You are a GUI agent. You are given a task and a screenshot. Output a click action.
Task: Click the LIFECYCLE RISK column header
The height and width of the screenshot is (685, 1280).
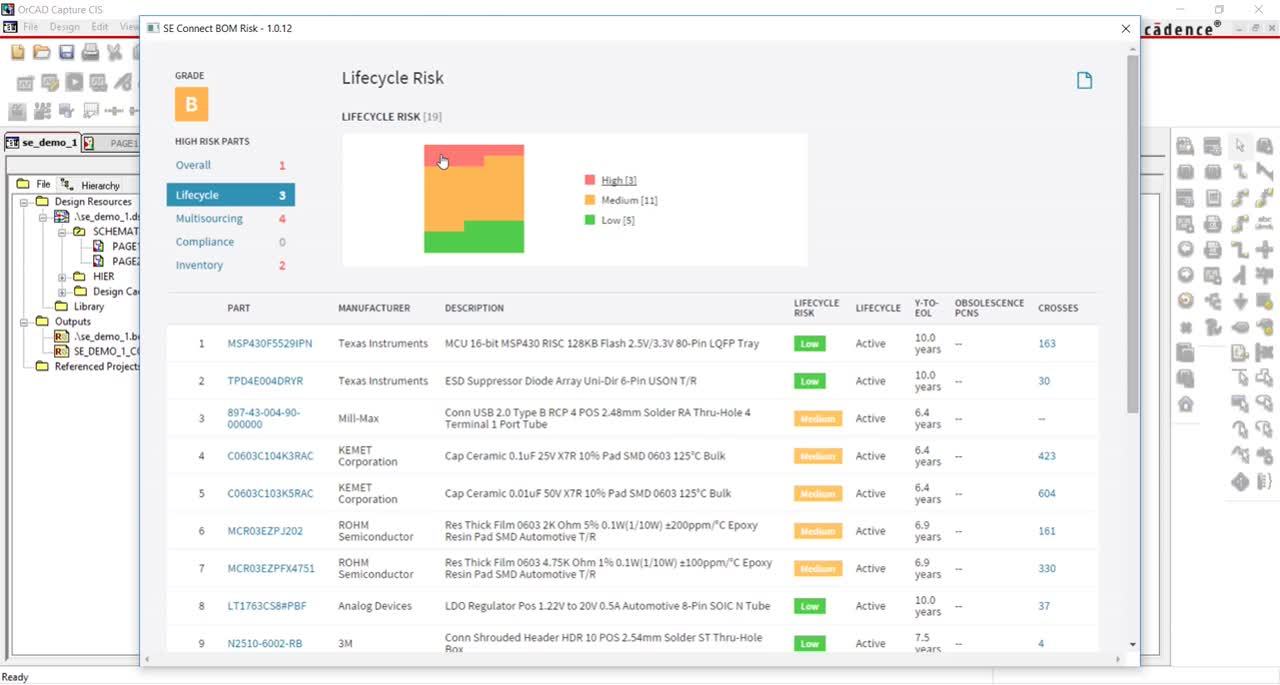coord(816,308)
